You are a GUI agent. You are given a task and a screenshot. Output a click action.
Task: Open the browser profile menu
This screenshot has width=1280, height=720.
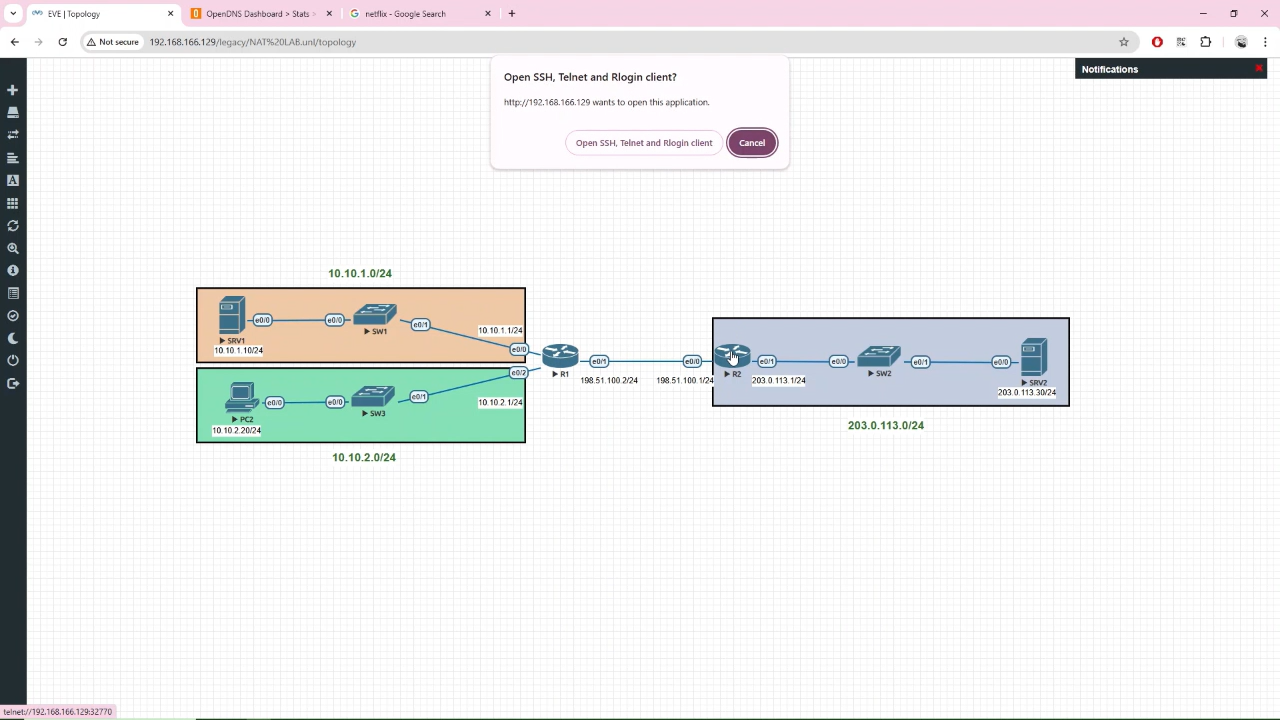(x=1241, y=42)
